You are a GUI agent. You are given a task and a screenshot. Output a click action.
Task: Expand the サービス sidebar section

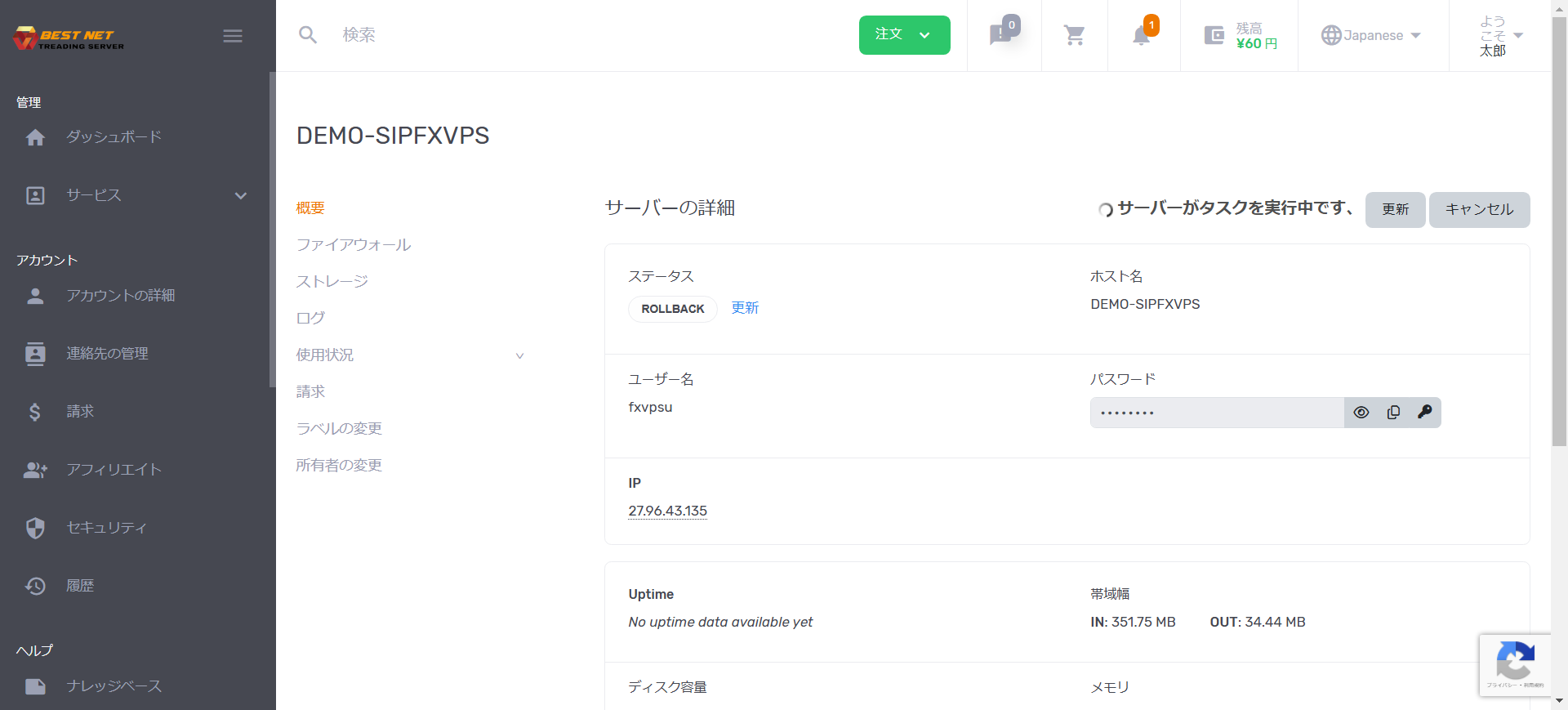(240, 195)
